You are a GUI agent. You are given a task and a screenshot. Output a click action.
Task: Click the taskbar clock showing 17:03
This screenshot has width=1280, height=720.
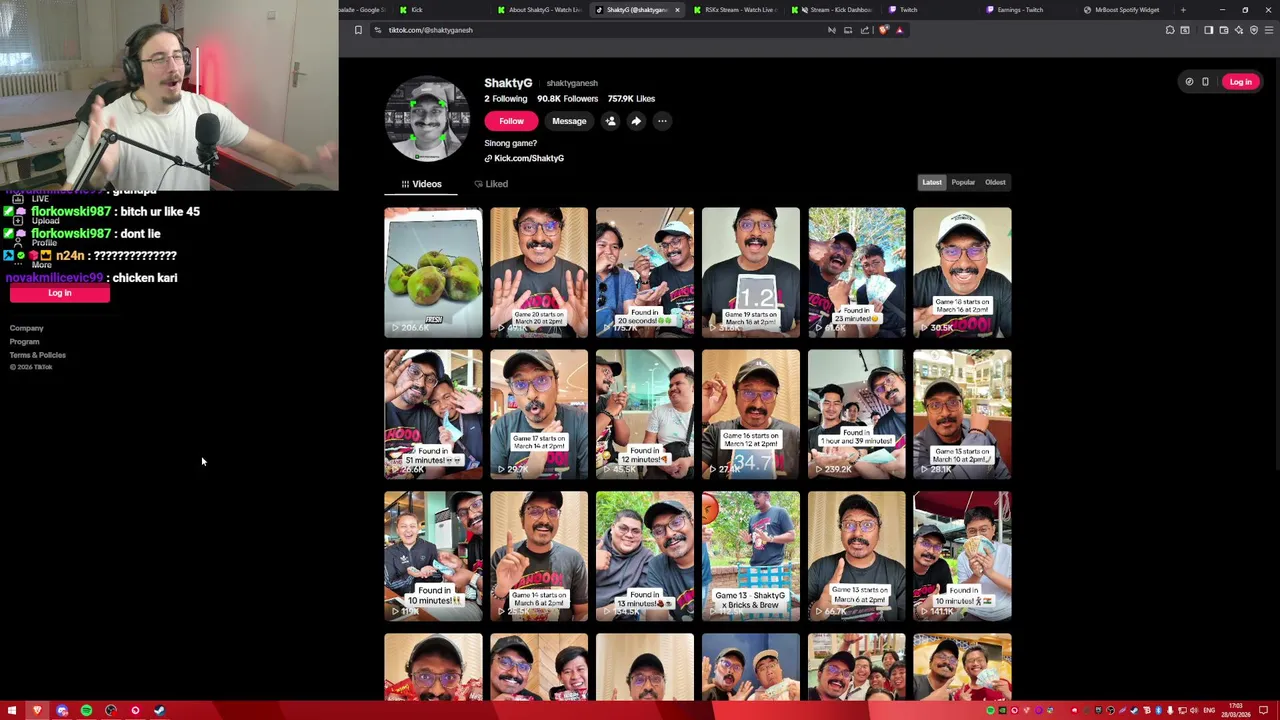coord(1238,710)
